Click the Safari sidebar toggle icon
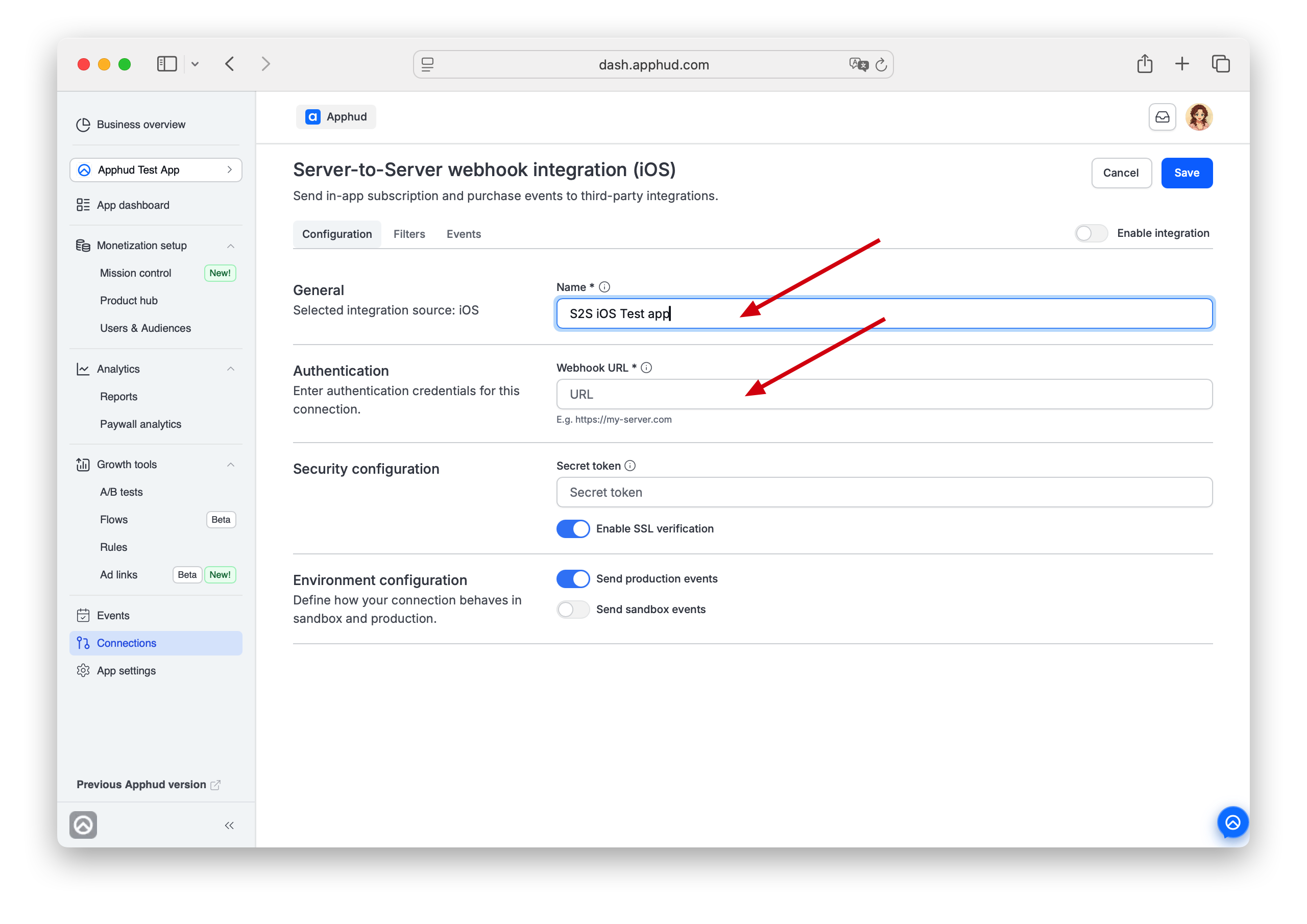1307x924 pixels. tap(167, 64)
